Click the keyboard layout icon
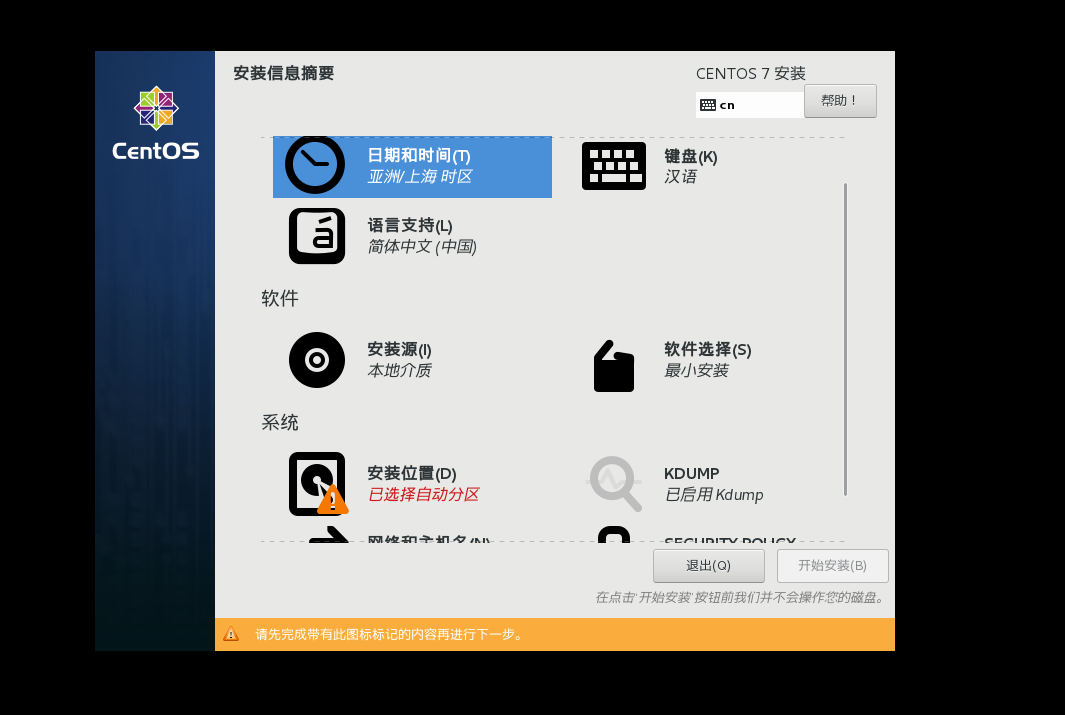The height and width of the screenshot is (715, 1065). [613, 166]
